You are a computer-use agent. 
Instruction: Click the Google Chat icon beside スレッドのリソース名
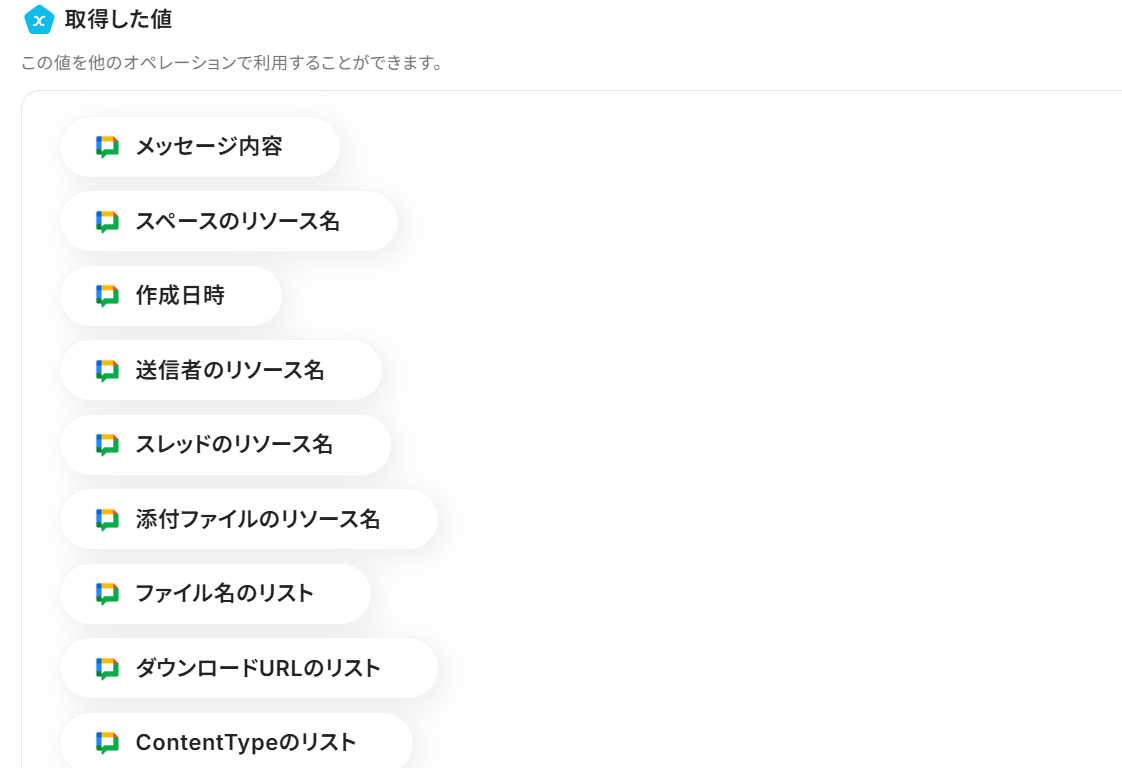click(107, 445)
